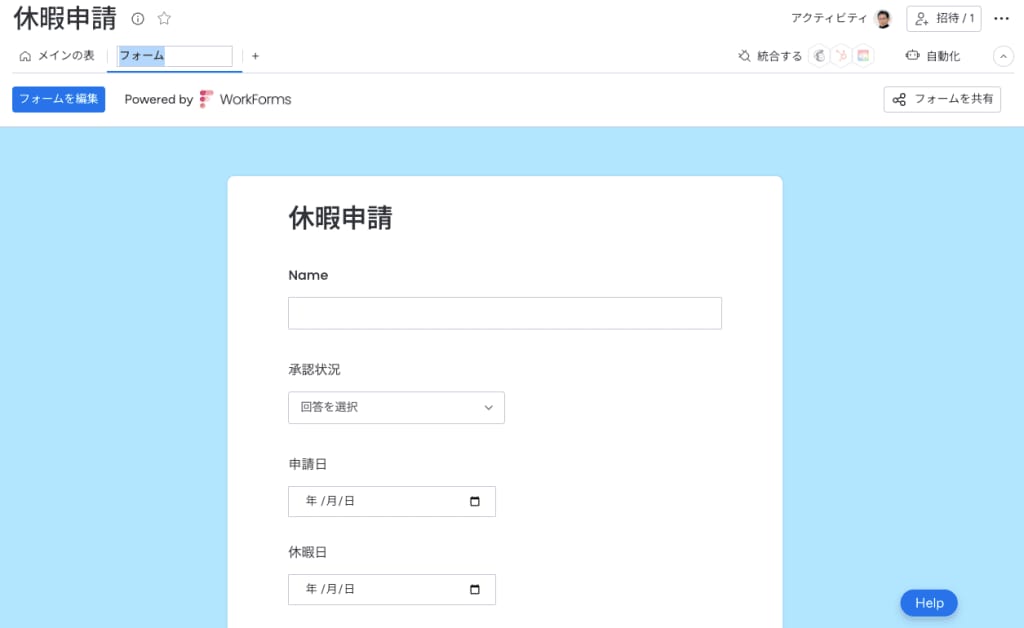Add a new view with the plus button

pyautogui.click(x=255, y=56)
